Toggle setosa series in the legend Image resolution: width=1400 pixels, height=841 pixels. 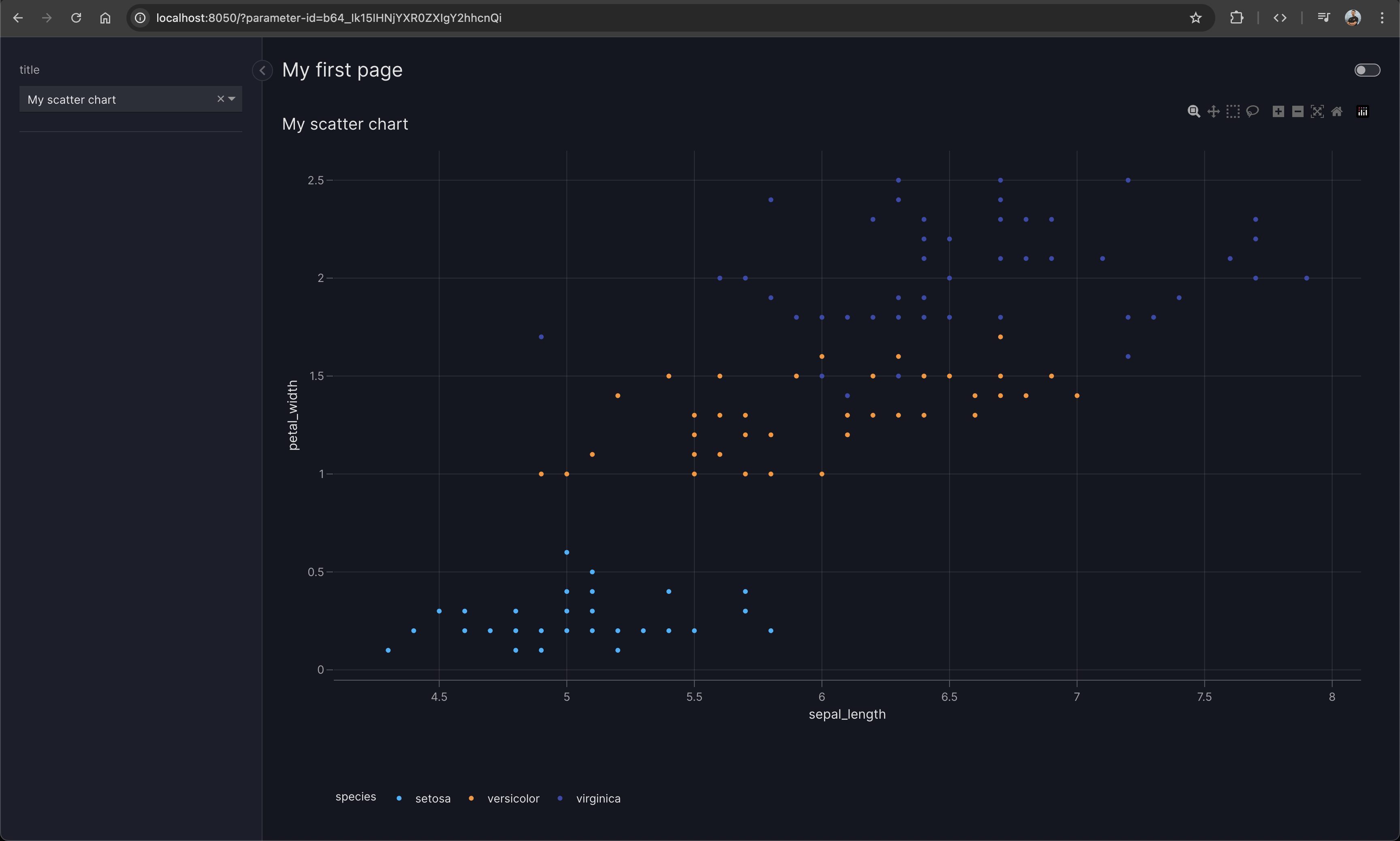pos(425,798)
